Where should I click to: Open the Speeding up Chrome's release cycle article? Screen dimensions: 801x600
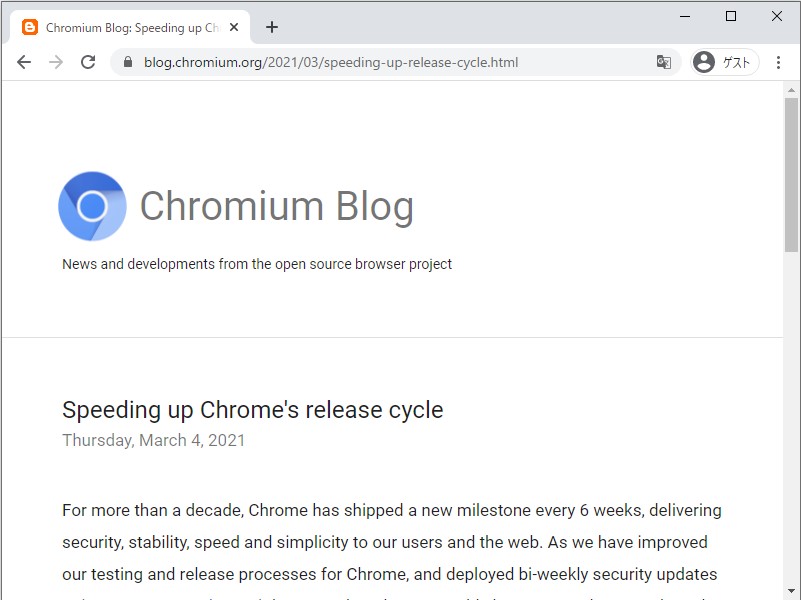[x=252, y=409]
